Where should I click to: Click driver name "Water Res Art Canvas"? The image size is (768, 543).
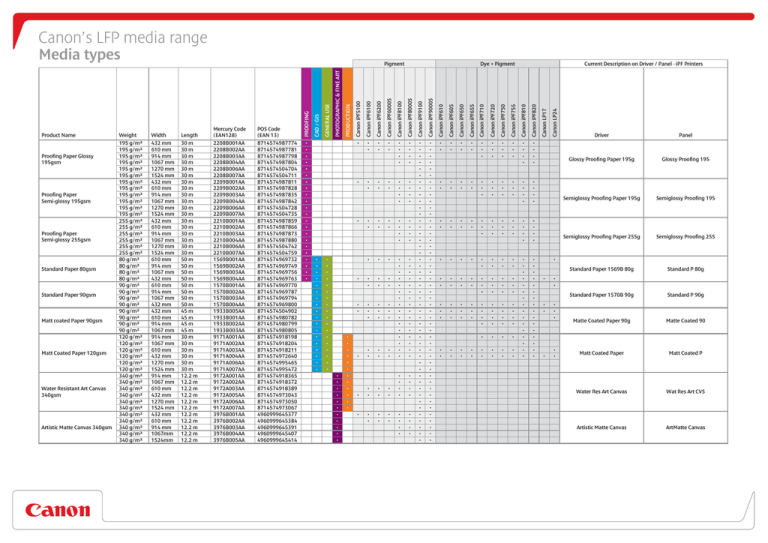(601, 392)
